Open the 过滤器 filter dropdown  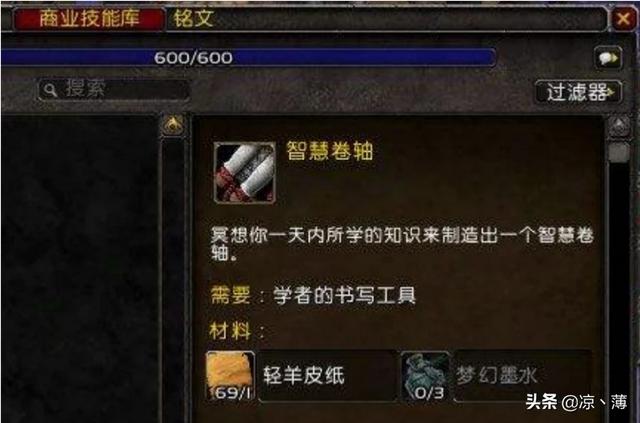point(578,92)
